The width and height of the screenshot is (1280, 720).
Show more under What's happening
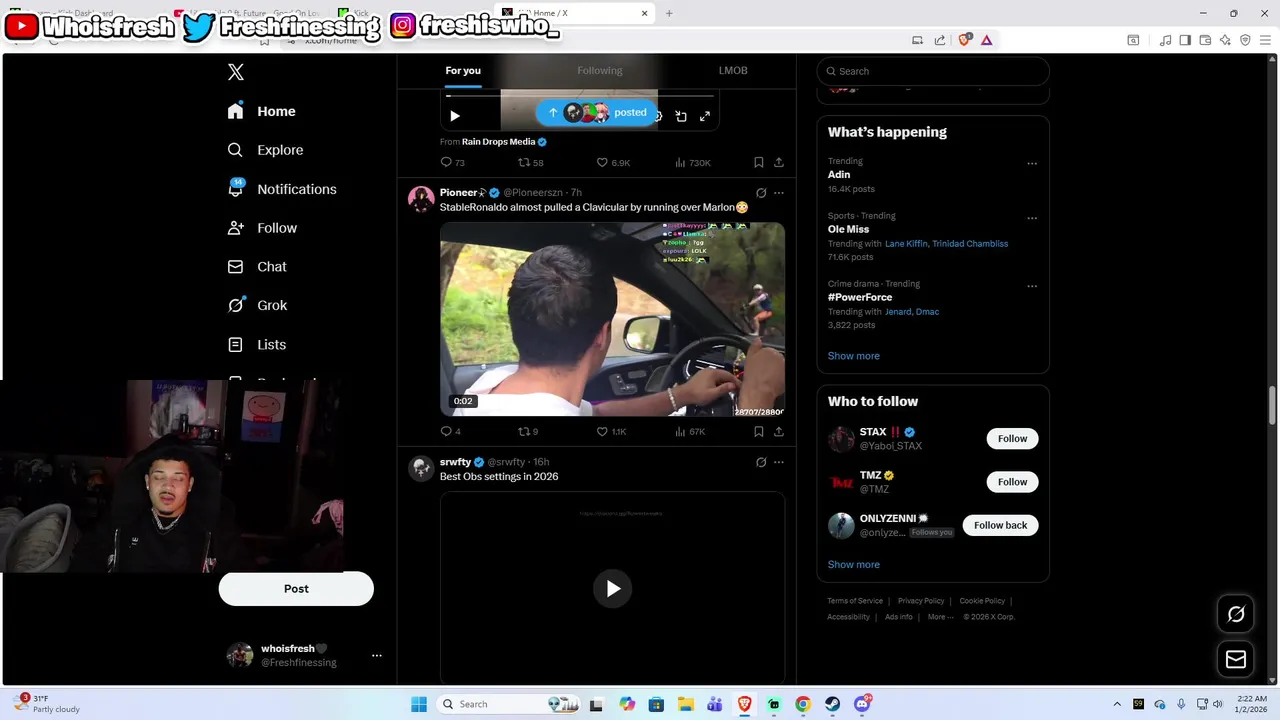pyautogui.click(x=853, y=356)
